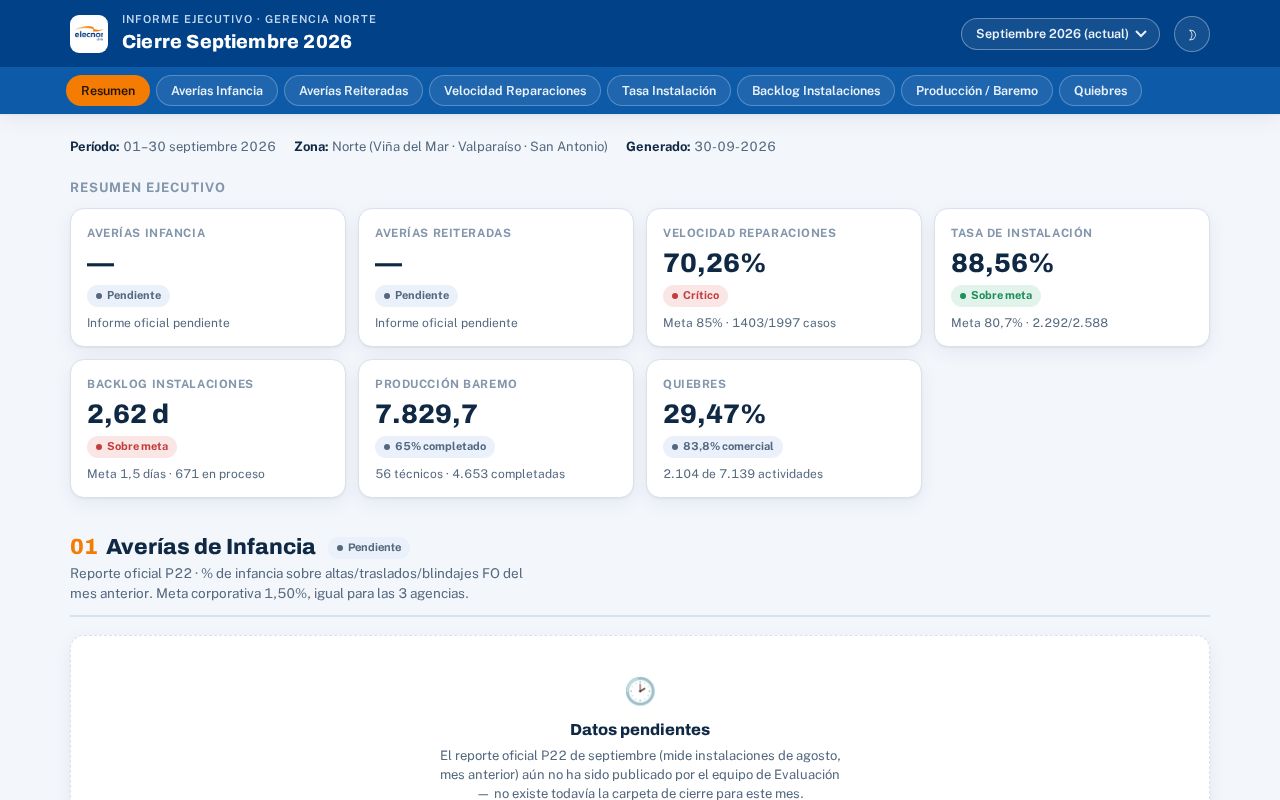Switch to Backlog Instalaciones tab
The height and width of the screenshot is (800, 1280).
[x=816, y=91]
